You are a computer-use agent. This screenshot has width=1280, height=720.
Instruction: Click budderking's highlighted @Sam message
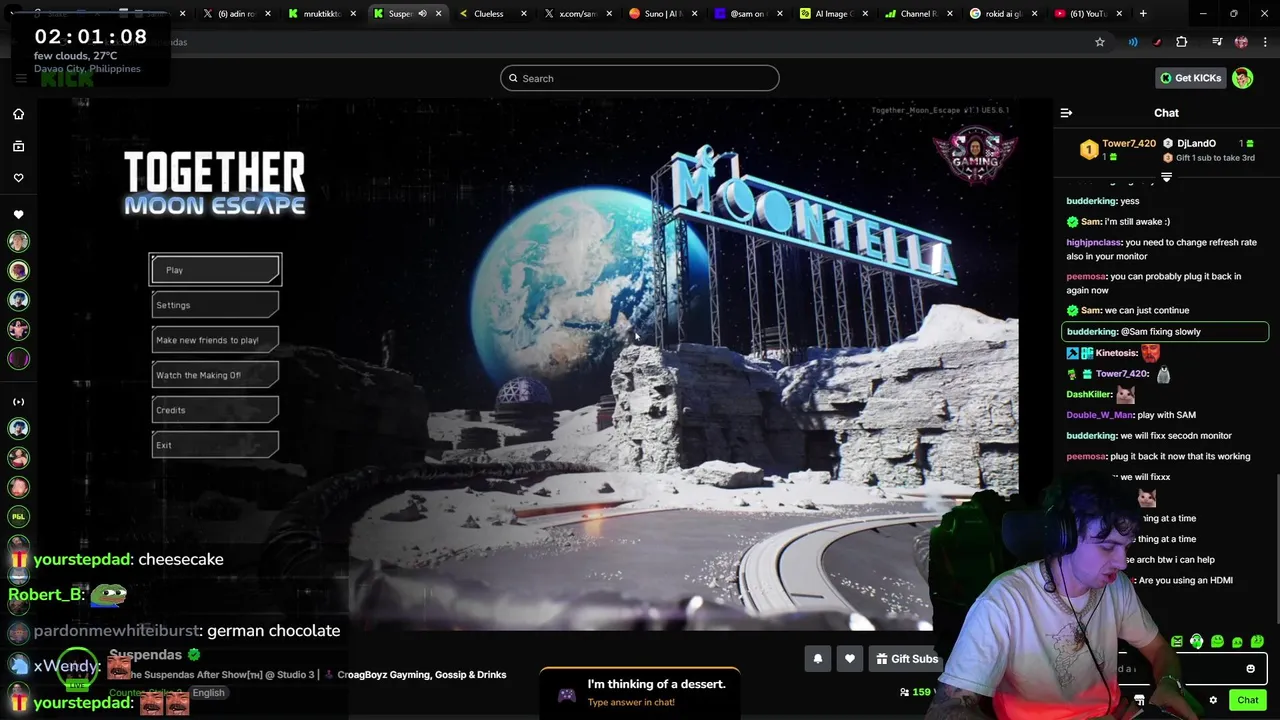1165,332
